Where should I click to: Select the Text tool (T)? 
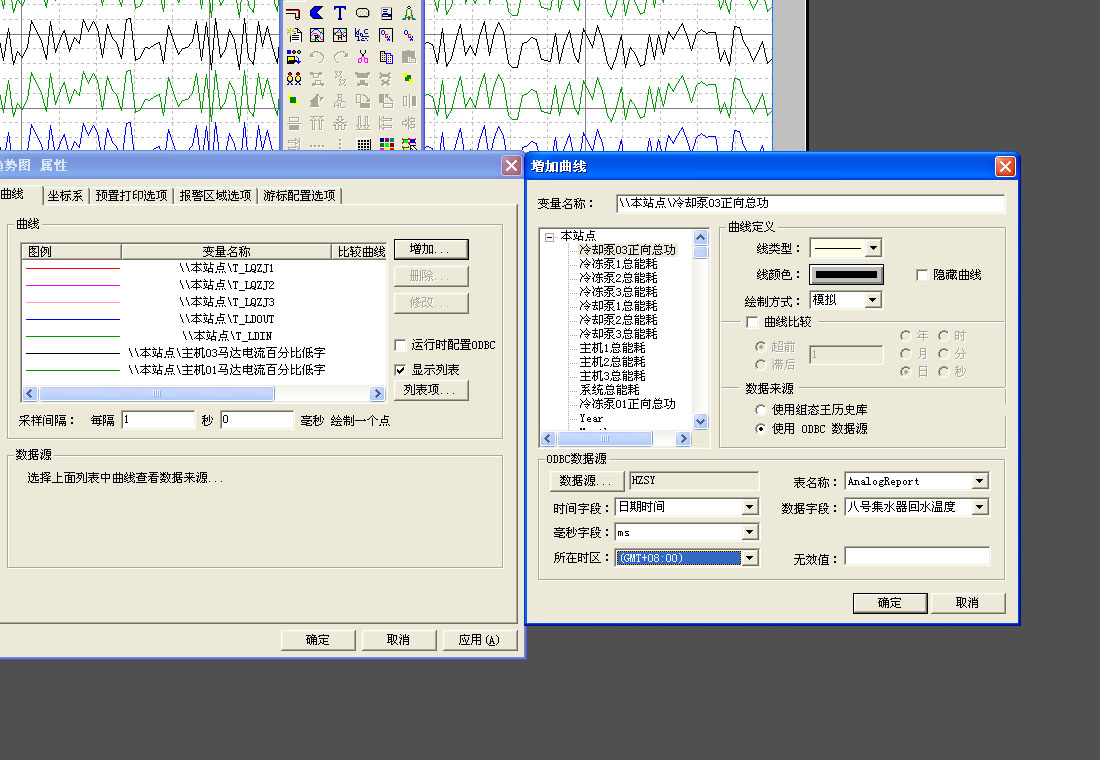click(x=340, y=13)
